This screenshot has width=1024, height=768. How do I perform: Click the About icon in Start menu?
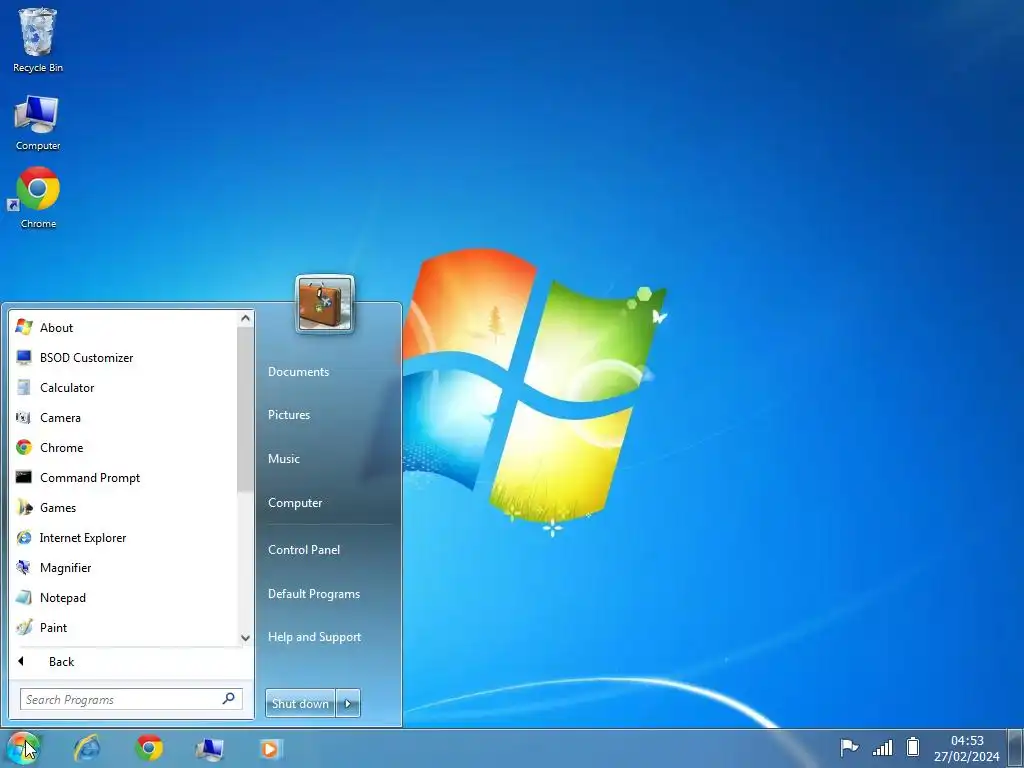point(24,327)
